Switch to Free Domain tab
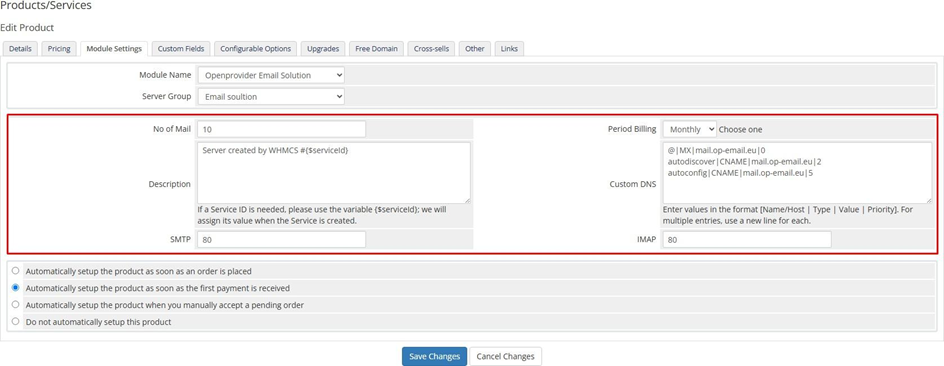944x366 pixels. click(x=376, y=49)
